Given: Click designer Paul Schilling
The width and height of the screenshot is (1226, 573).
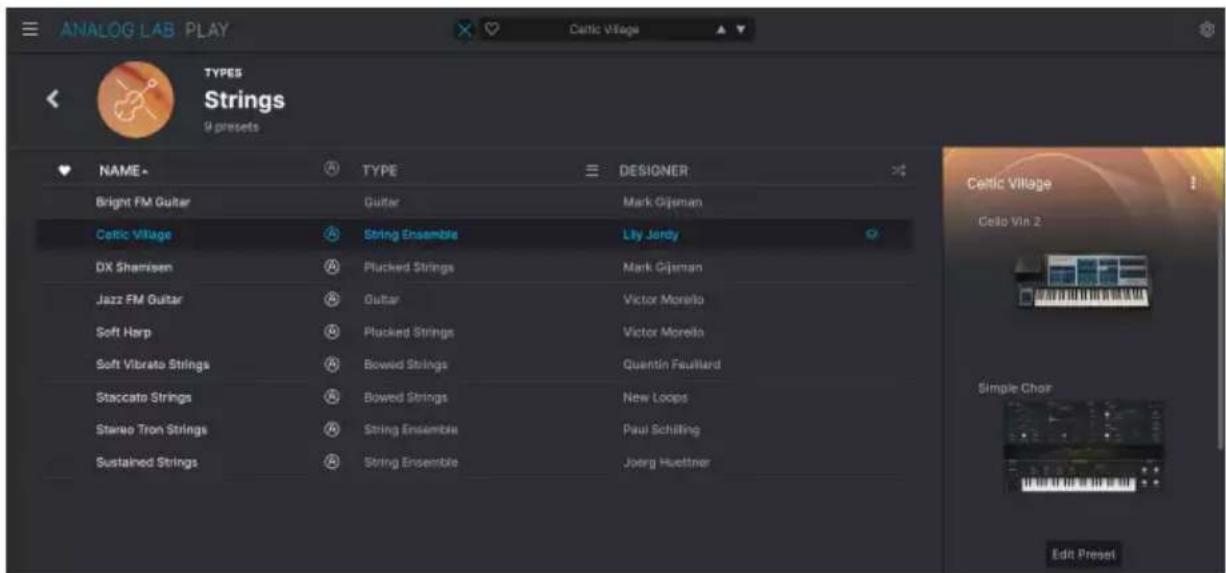Looking at the screenshot, I should coord(661,430).
